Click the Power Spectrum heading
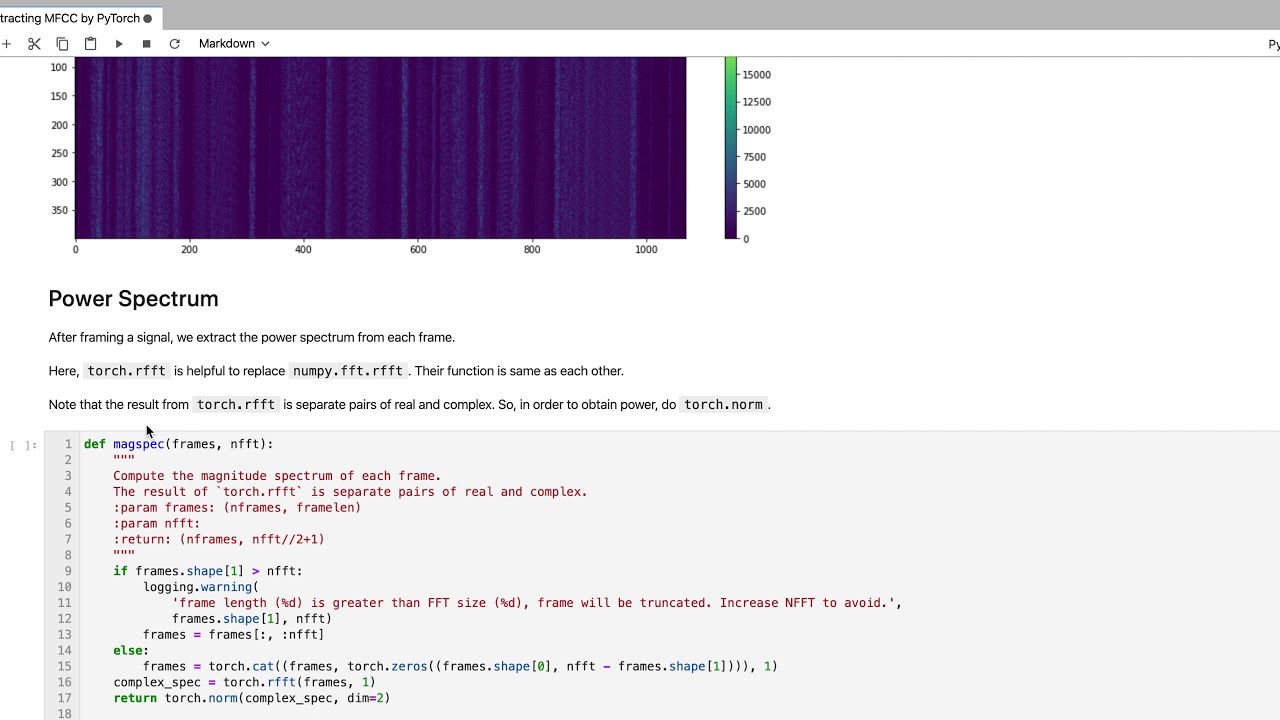The width and height of the screenshot is (1280, 720). [x=133, y=299]
